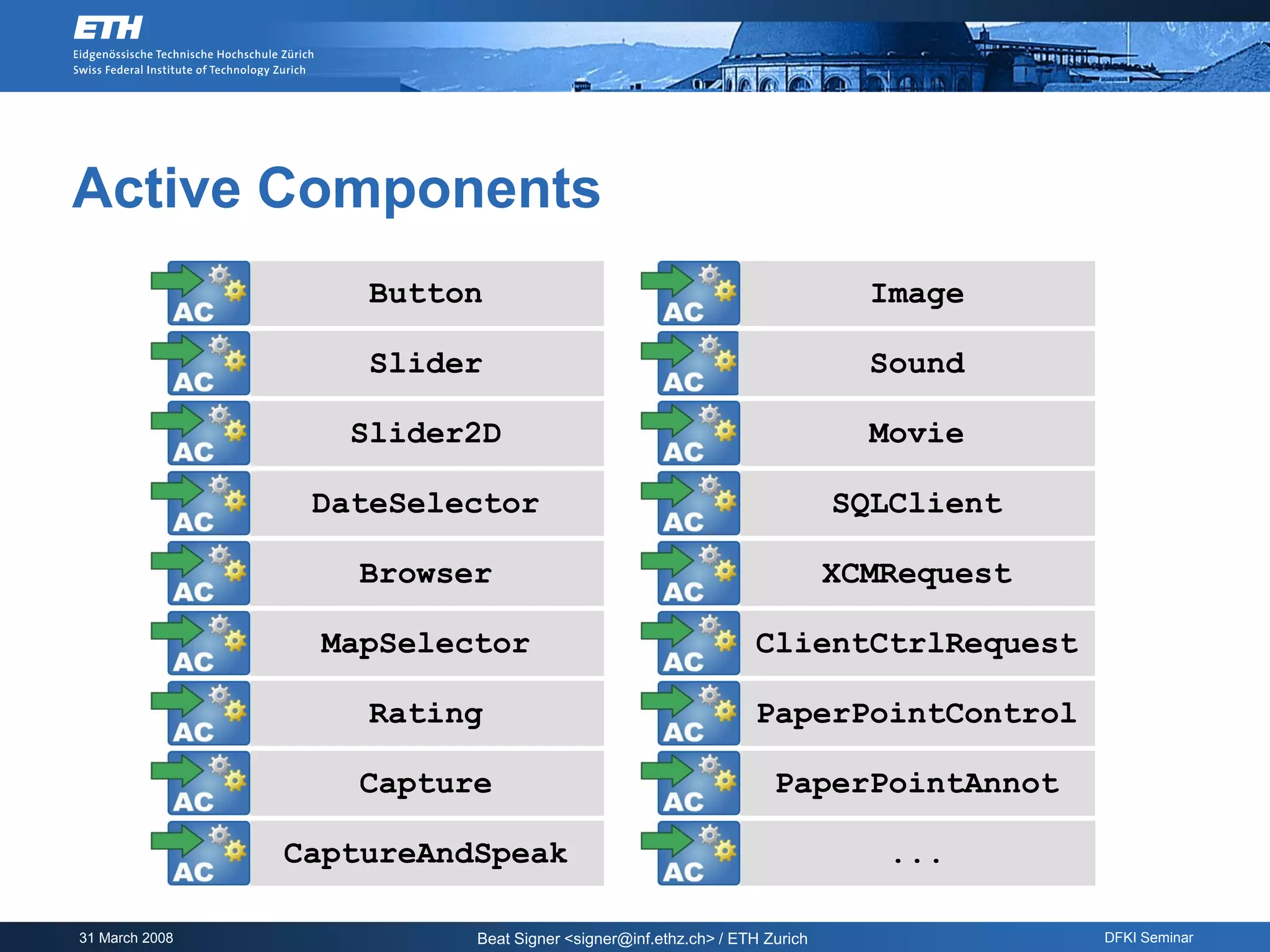Select the ClientCtrlRequest component label
Image resolution: width=1270 pixels, height=952 pixels.
click(x=917, y=645)
